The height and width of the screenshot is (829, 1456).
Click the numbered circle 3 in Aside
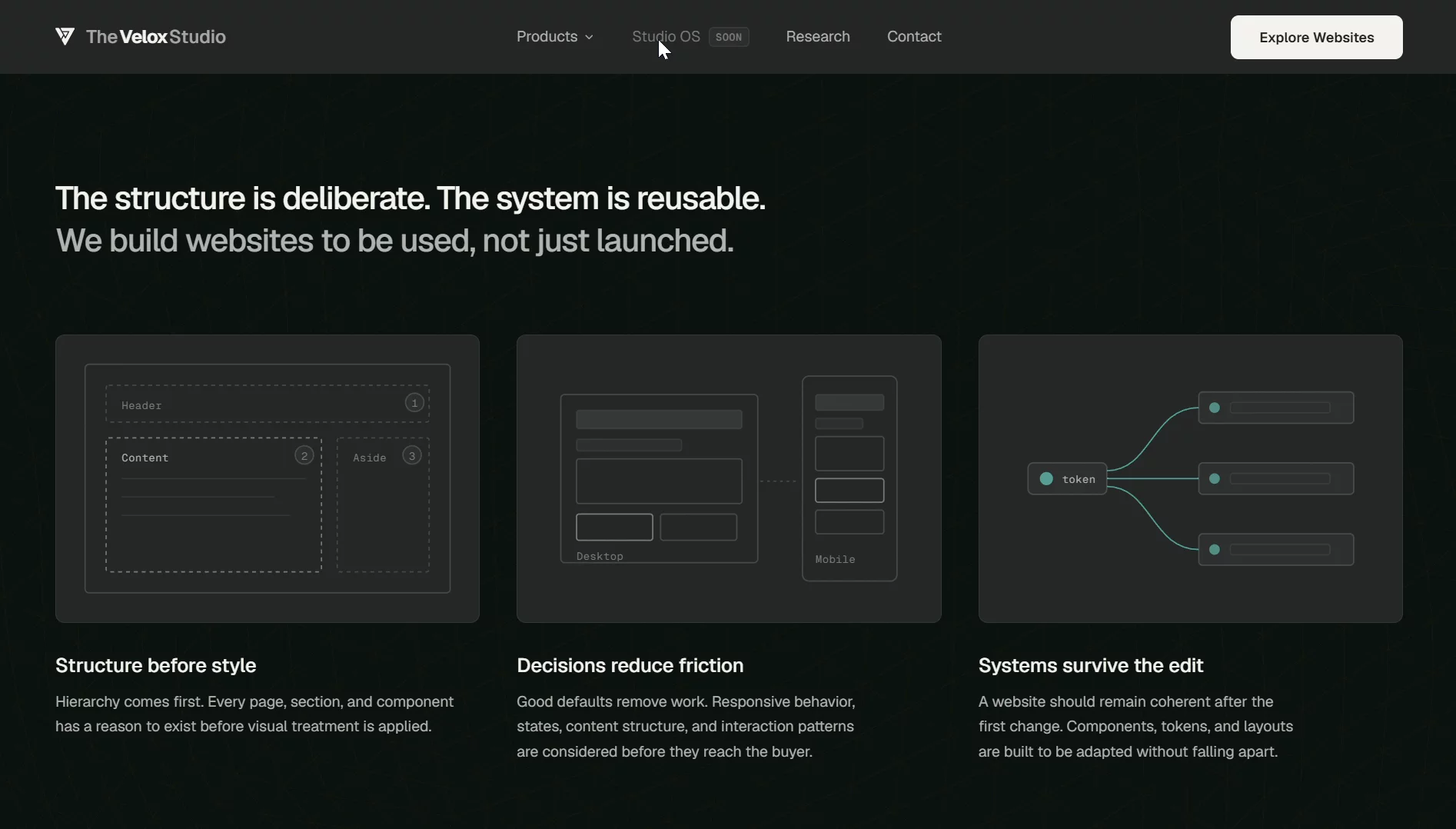[x=412, y=455]
